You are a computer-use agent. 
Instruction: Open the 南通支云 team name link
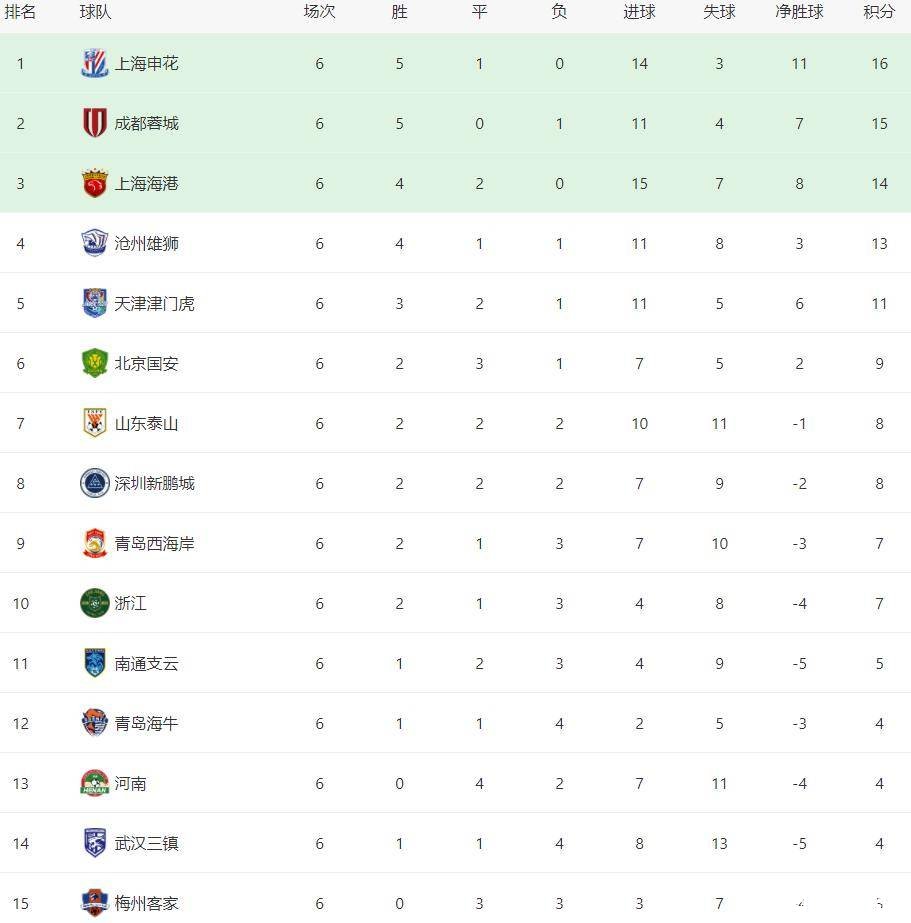146,664
